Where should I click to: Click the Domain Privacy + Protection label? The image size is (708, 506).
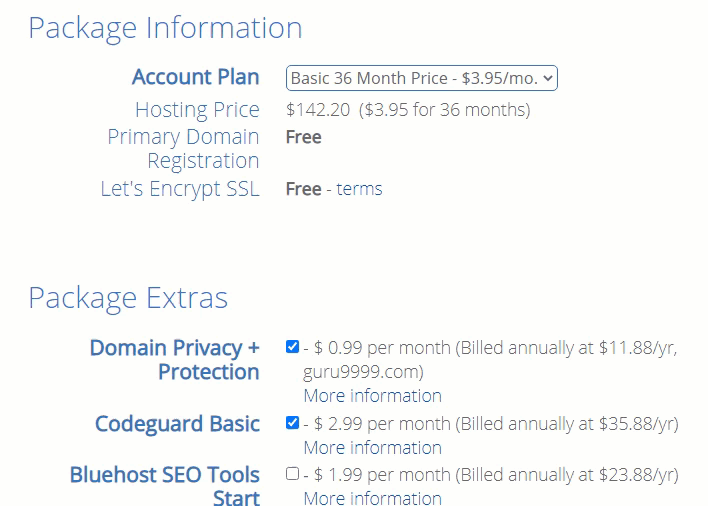tap(175, 360)
